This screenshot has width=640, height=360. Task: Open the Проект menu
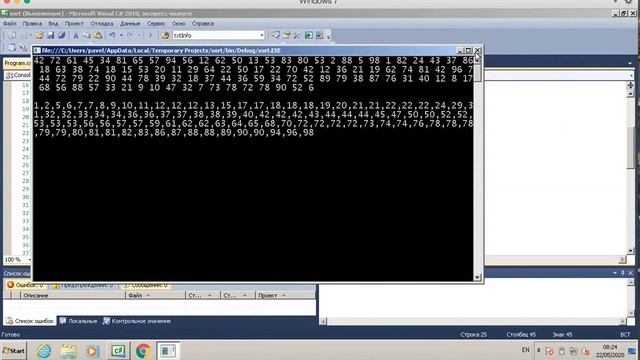click(74, 24)
